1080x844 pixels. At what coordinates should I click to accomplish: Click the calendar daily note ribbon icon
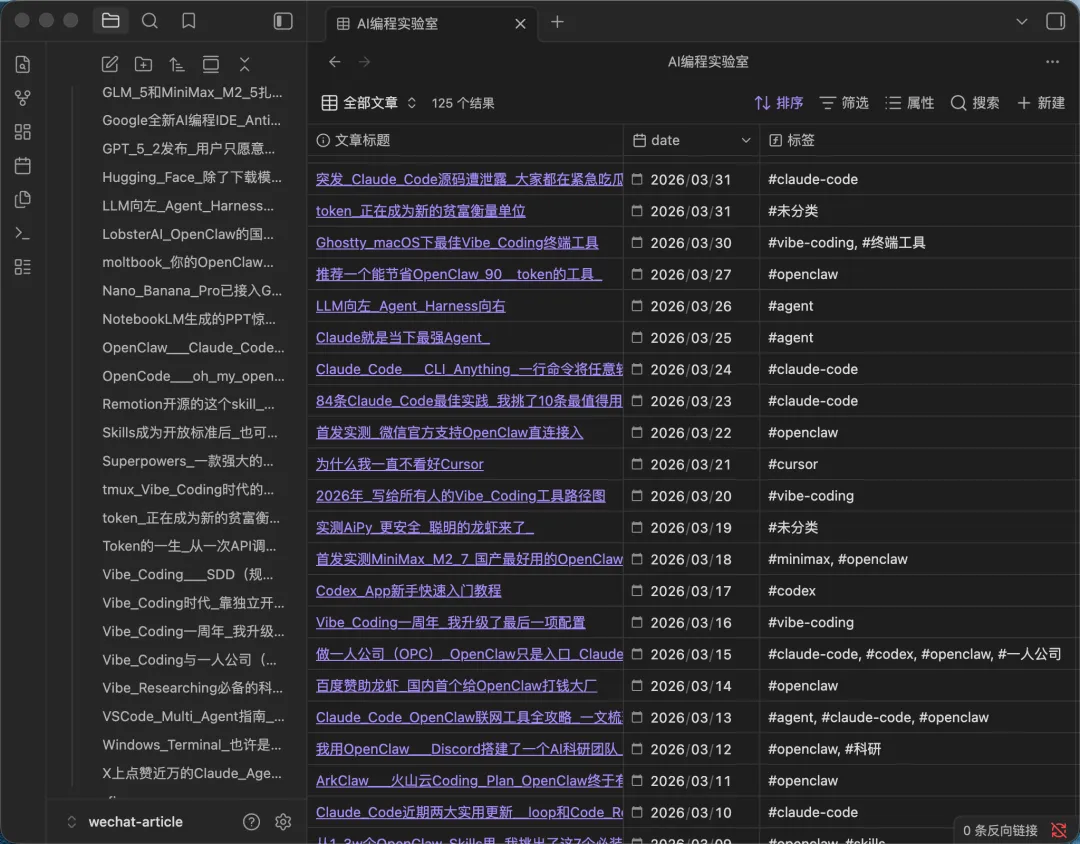coord(23,165)
